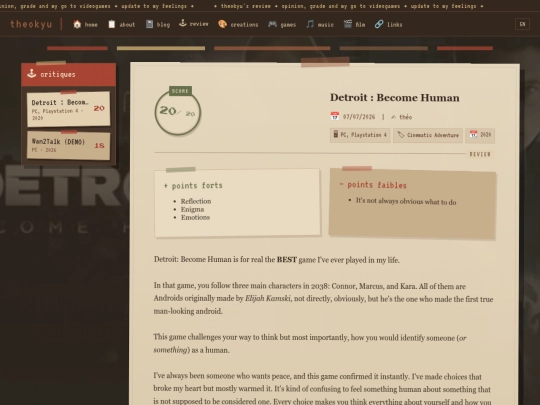Click the Reflection bullet point
Image resolution: width=540 pixels, height=405 pixels.
tap(196, 201)
